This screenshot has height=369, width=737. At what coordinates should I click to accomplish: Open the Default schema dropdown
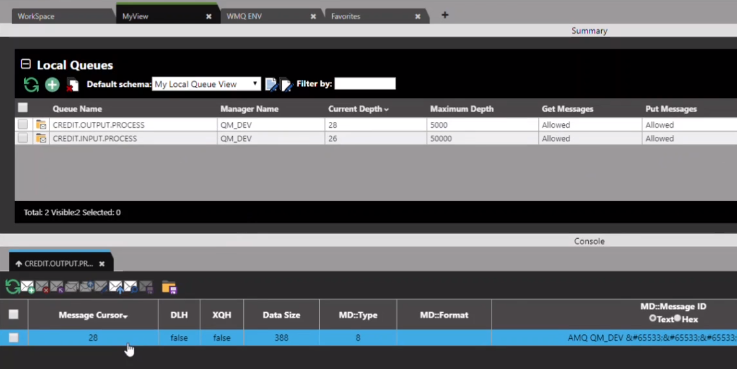206,84
